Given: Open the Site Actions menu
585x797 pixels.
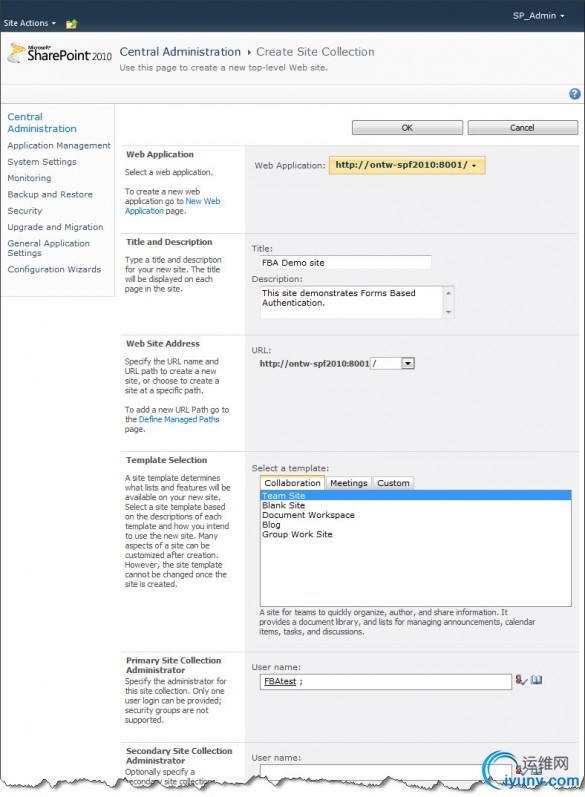Looking at the screenshot, I should point(29,23).
